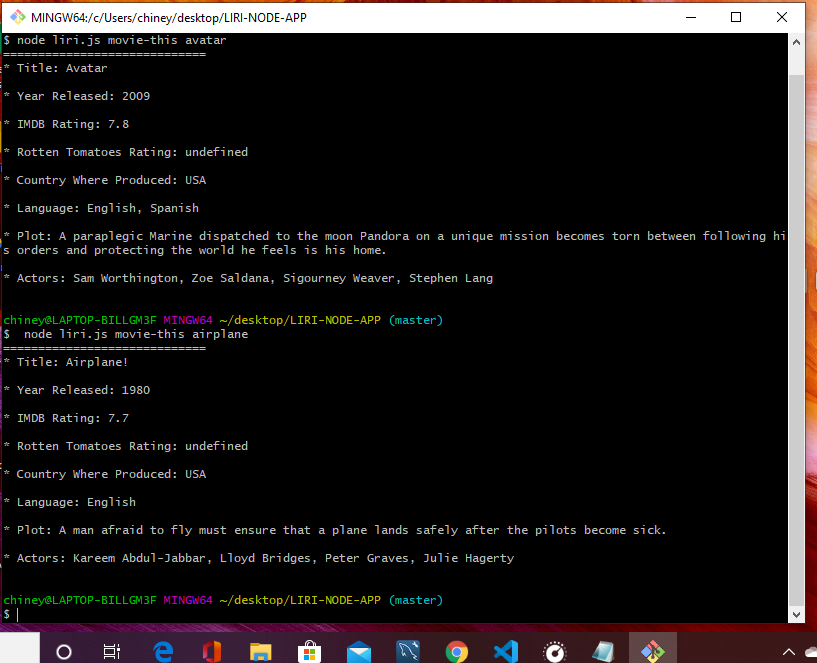Open the notepad-style app in the taskbar
Image resolution: width=817 pixels, height=663 pixels.
[x=603, y=652]
